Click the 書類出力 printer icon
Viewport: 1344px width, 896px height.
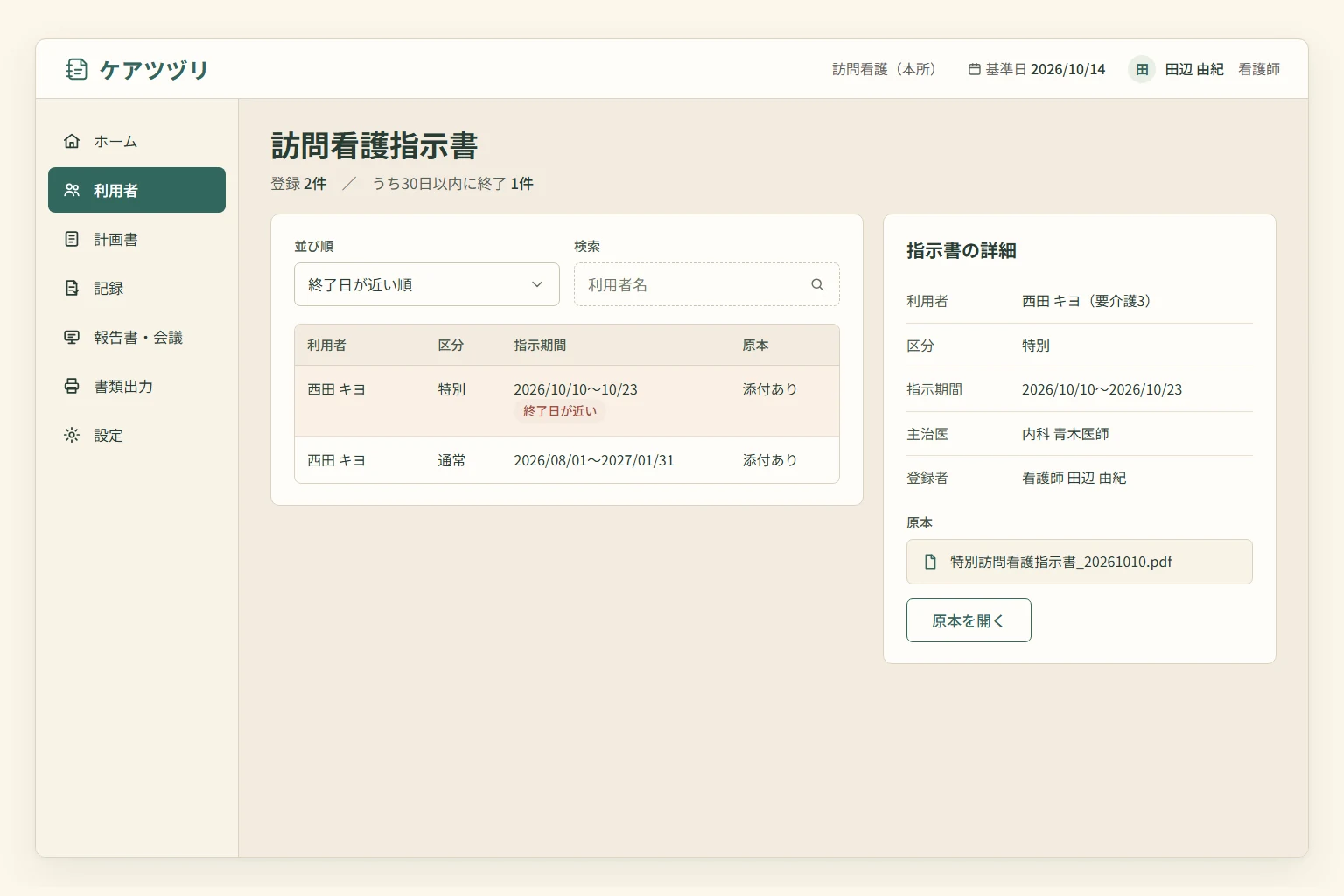pyautogui.click(x=72, y=386)
